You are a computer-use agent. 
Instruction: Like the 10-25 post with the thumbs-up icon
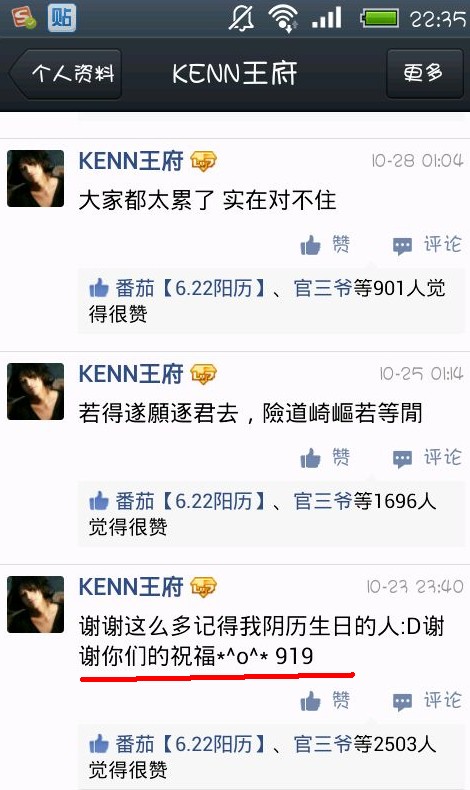310,458
